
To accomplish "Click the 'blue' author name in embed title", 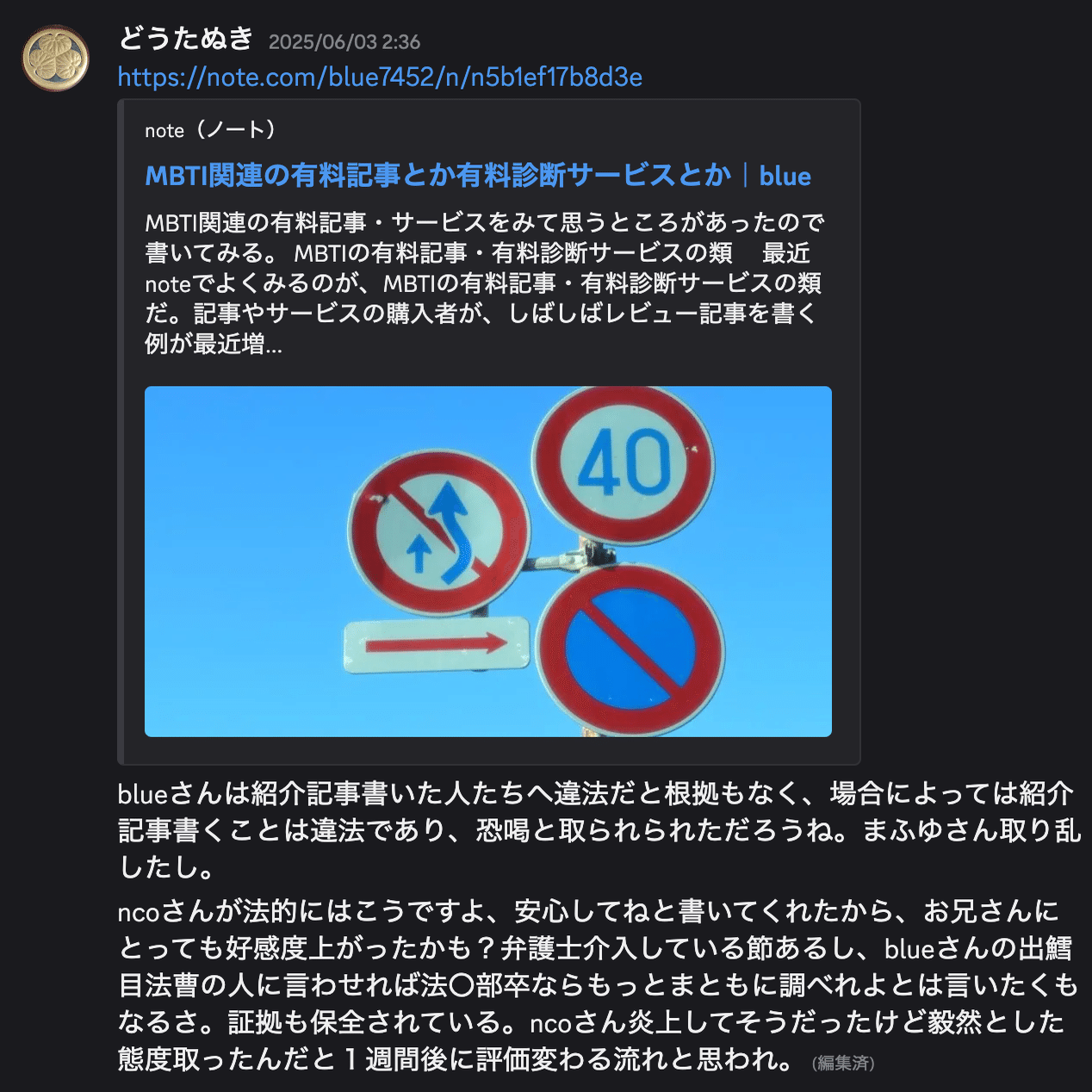I will click(x=785, y=176).
